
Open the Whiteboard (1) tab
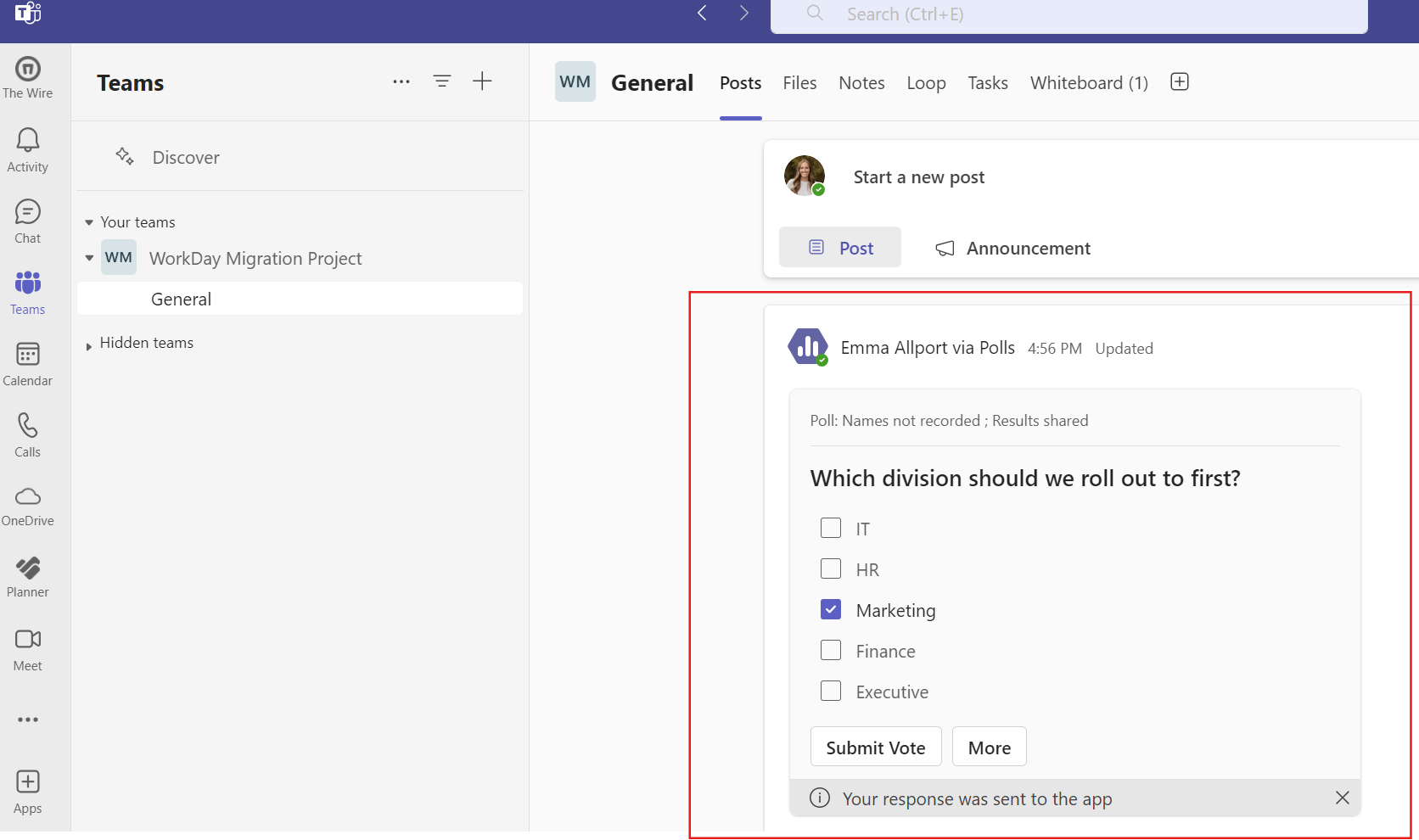[x=1089, y=83]
